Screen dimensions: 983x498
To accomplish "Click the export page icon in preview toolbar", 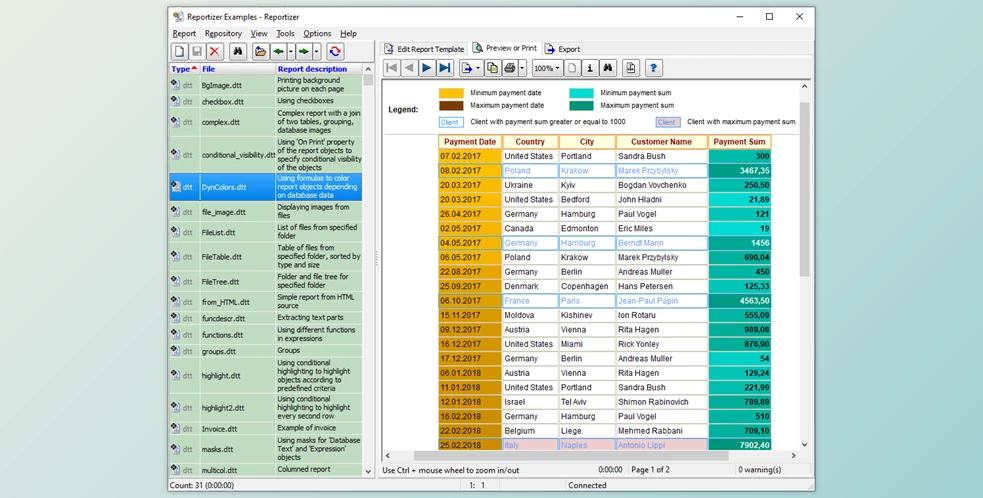I will pyautogui.click(x=467, y=68).
